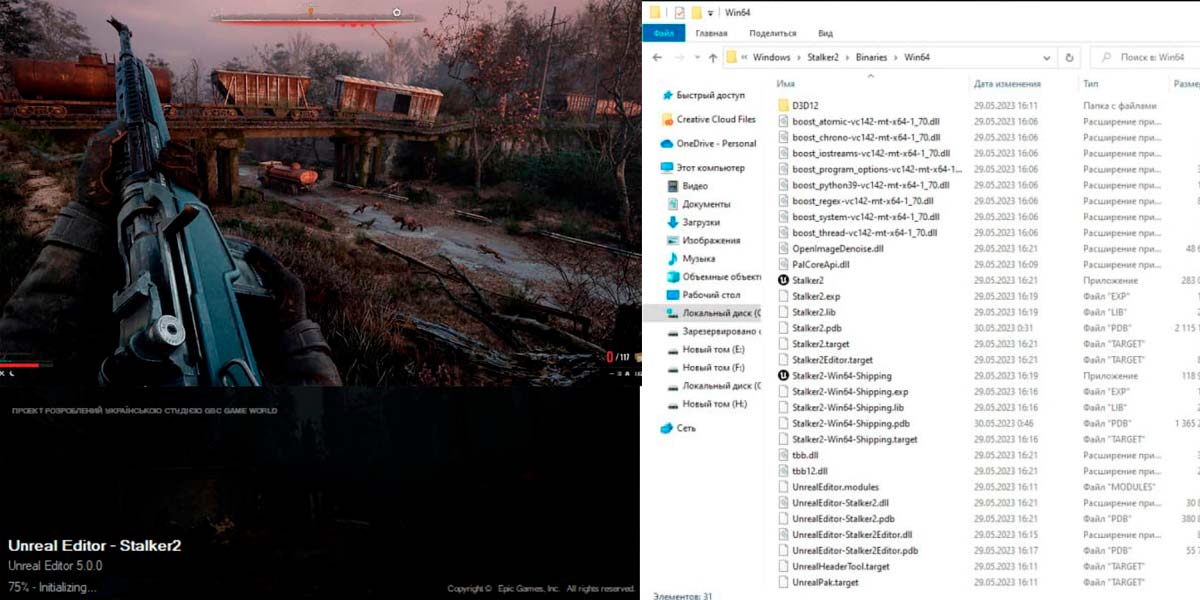Select file OpenImageDenoise.dll
The width and height of the screenshot is (1200, 600).
[x=838, y=248]
